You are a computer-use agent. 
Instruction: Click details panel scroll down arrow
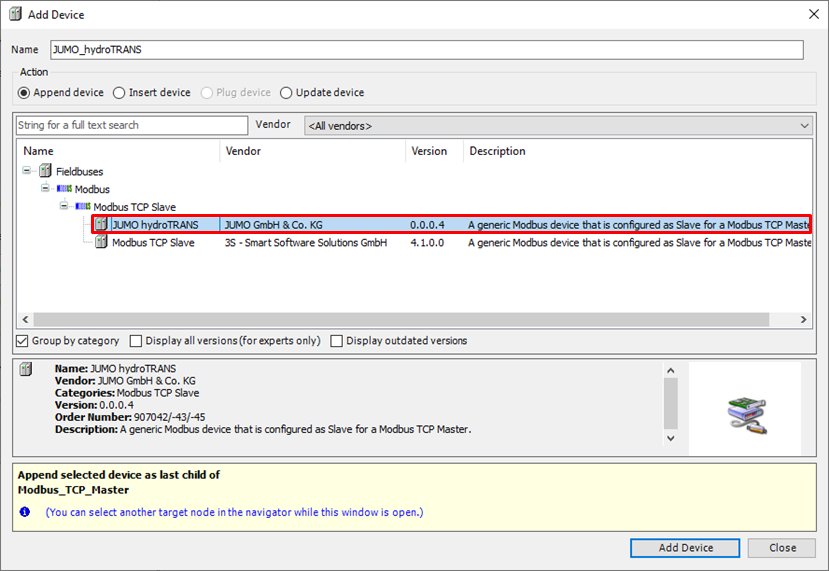tap(671, 438)
